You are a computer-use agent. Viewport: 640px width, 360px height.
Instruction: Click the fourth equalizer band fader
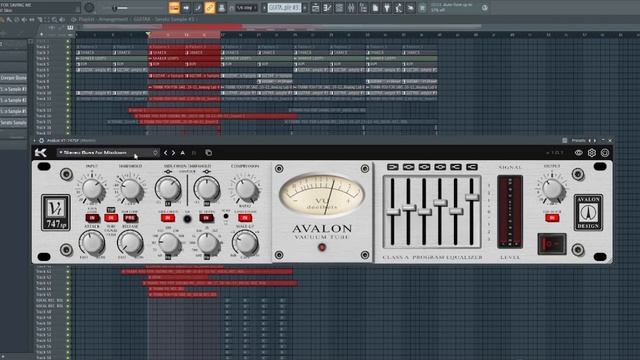440,202
